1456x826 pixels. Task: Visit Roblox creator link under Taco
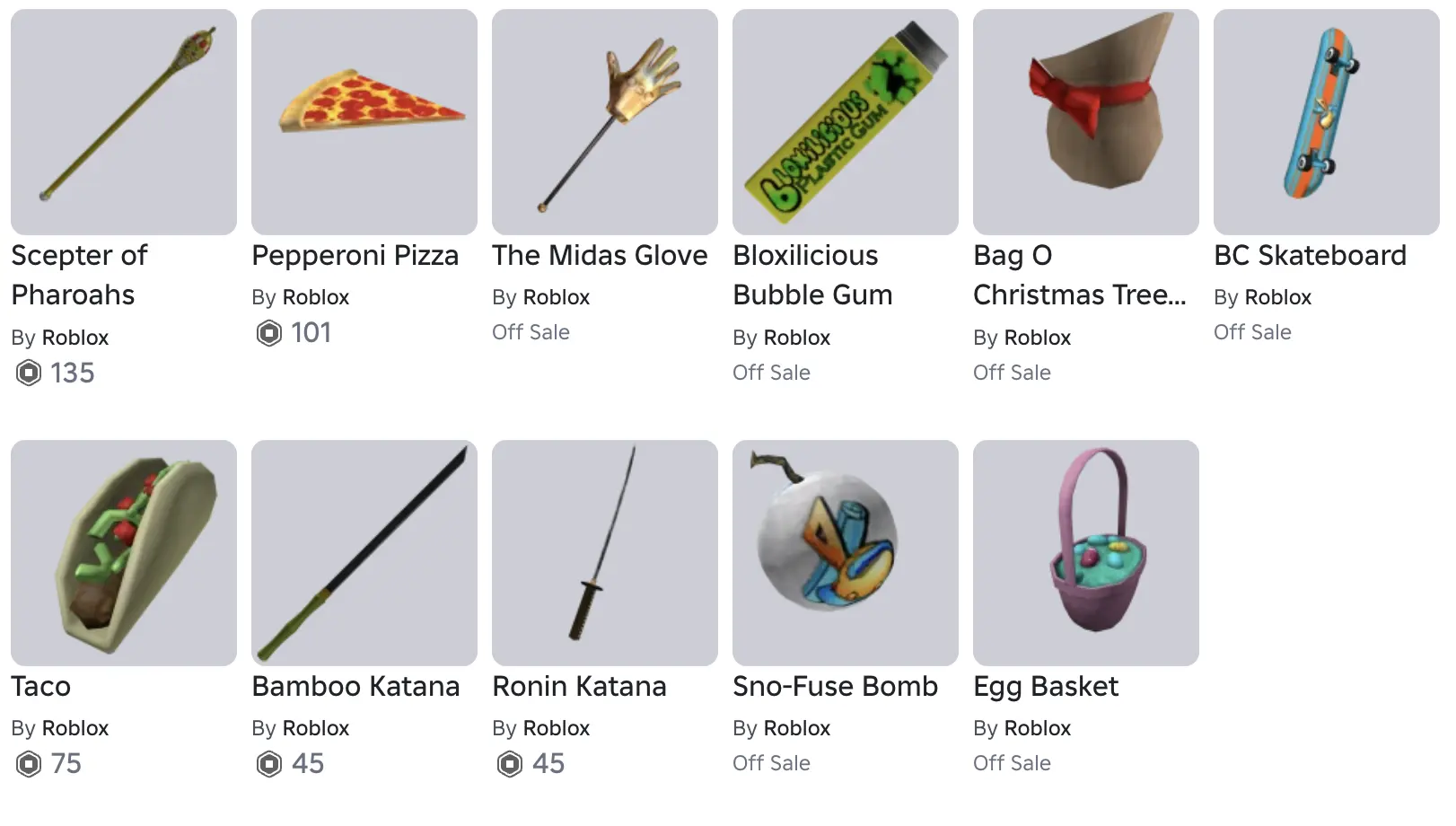pyautogui.click(x=75, y=728)
